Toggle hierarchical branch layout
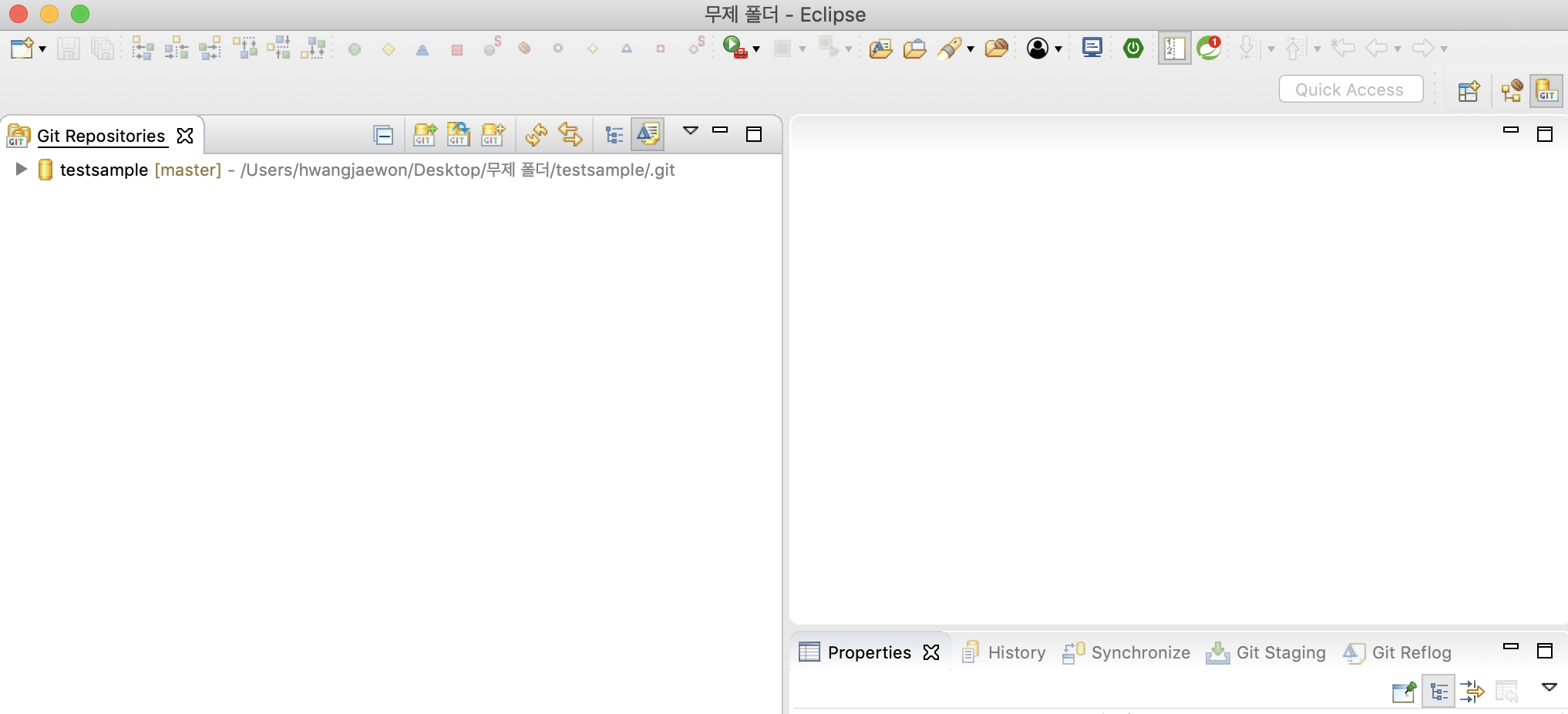 pyautogui.click(x=614, y=136)
